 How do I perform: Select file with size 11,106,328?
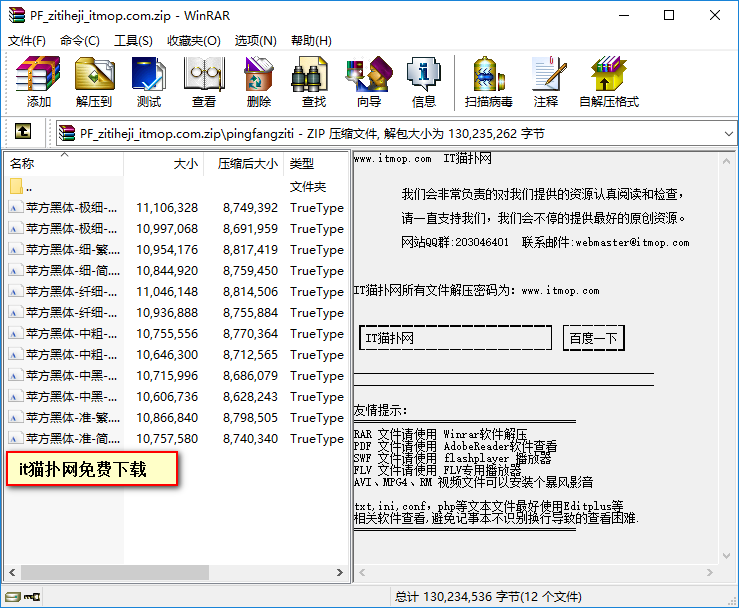pyautogui.click(x=176, y=208)
